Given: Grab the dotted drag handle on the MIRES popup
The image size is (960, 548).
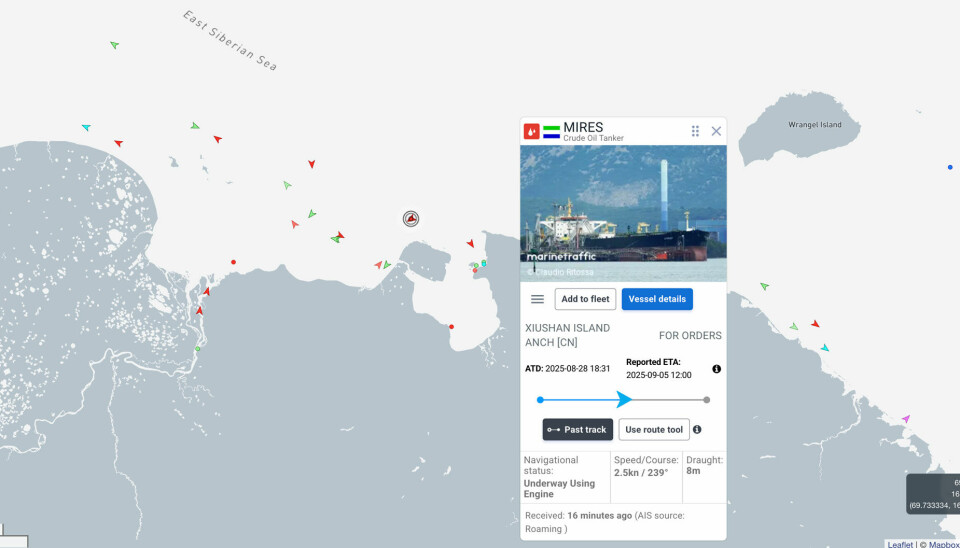Looking at the screenshot, I should pos(695,131).
